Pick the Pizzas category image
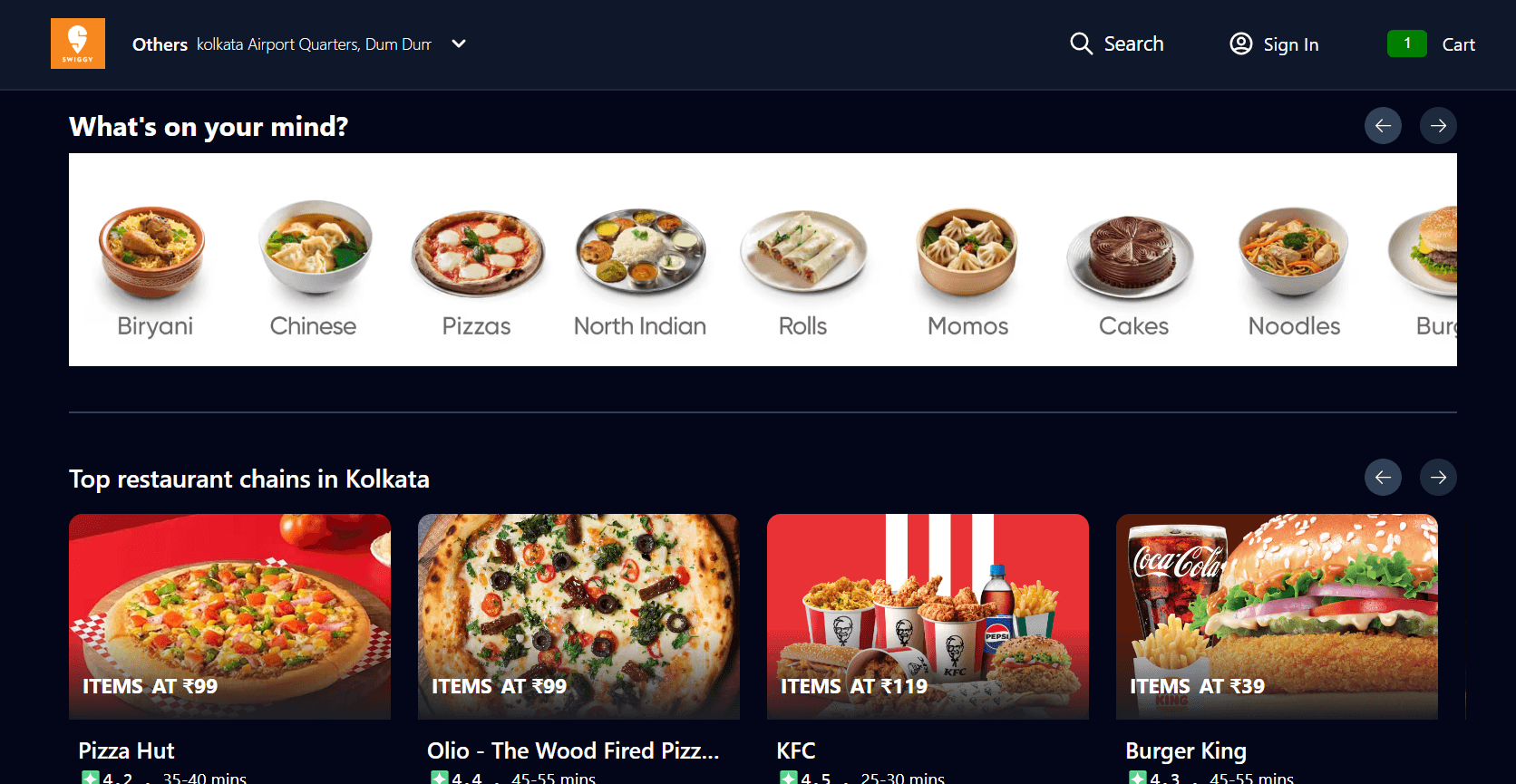1516x784 pixels. tap(478, 253)
